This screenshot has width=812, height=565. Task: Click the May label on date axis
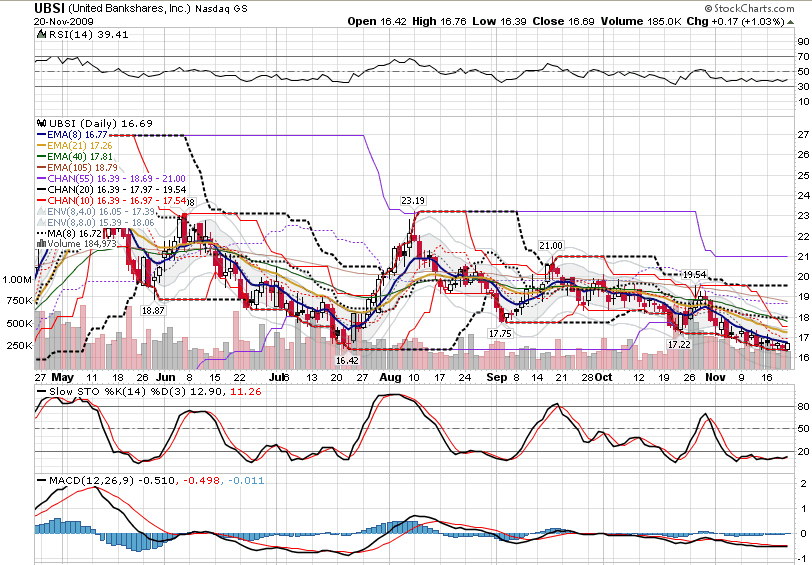pyautogui.click(x=63, y=378)
